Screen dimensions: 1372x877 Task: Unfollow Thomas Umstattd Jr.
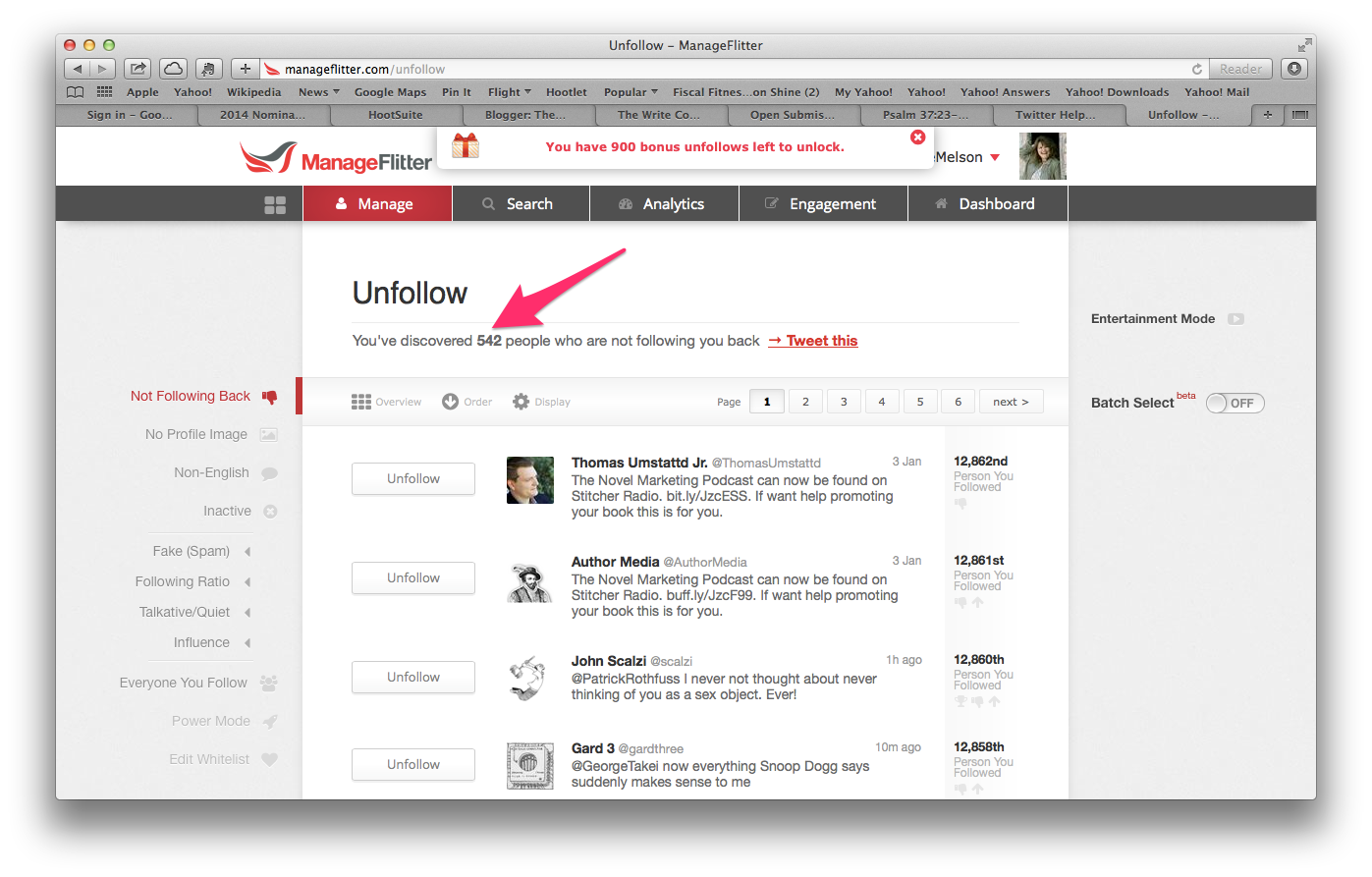tap(413, 478)
